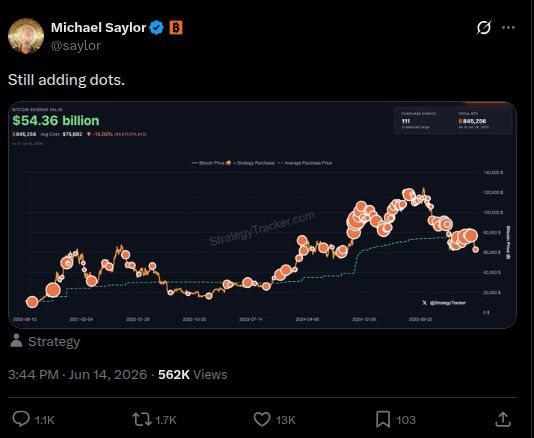This screenshot has width=534, height=438.
Task: Click the Grok circle-slash icon
Action: tap(484, 28)
